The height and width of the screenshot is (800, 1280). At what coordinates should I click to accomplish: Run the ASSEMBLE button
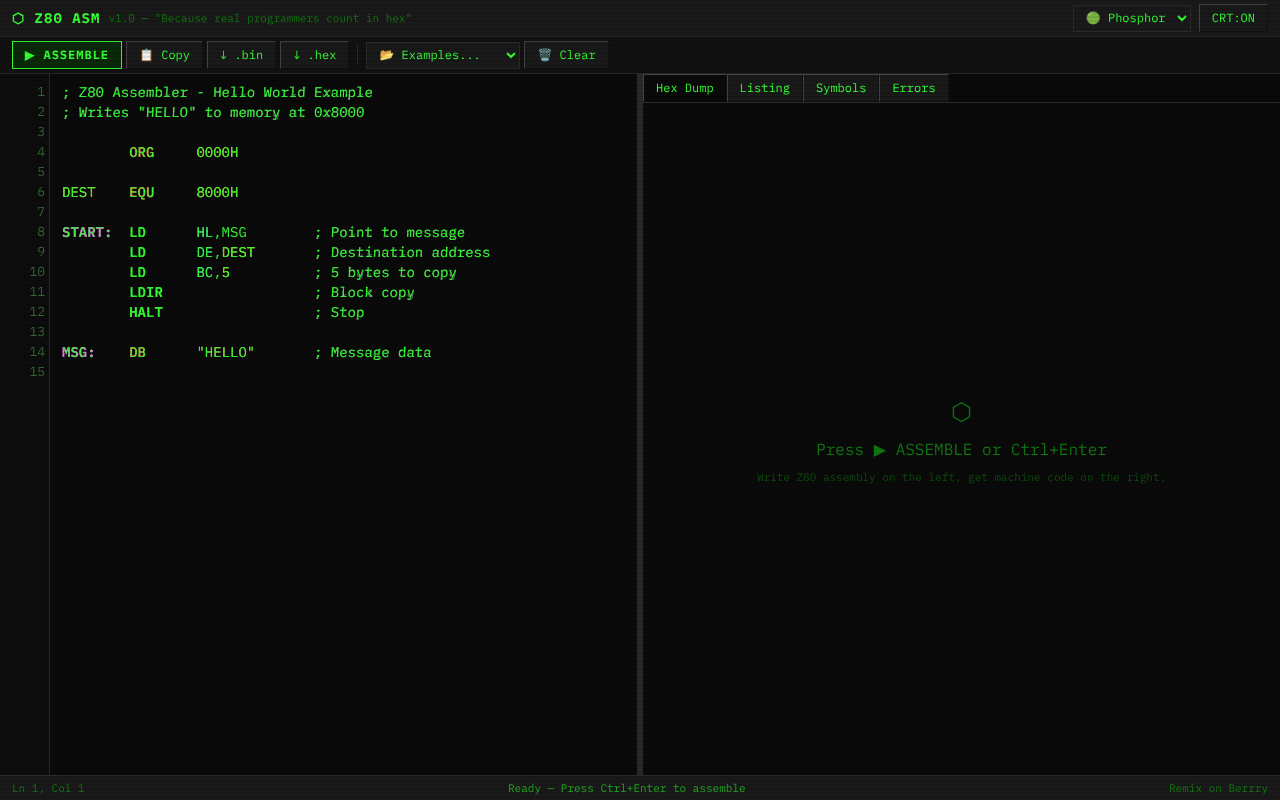[67, 55]
